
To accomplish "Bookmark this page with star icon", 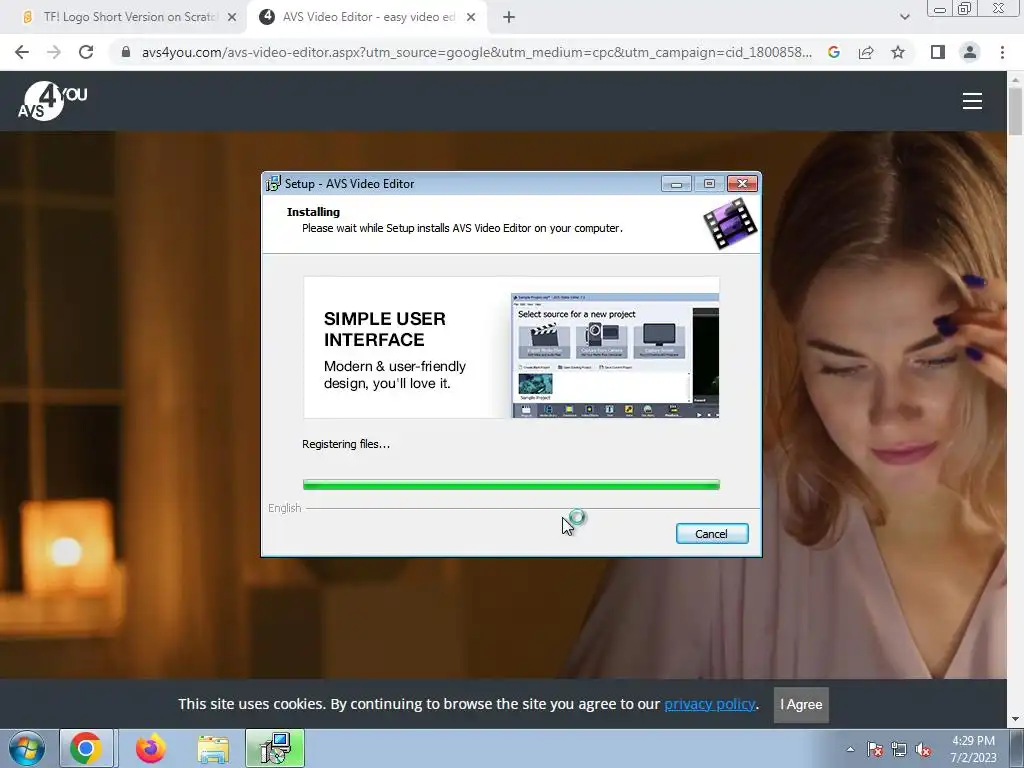I will [x=898, y=52].
